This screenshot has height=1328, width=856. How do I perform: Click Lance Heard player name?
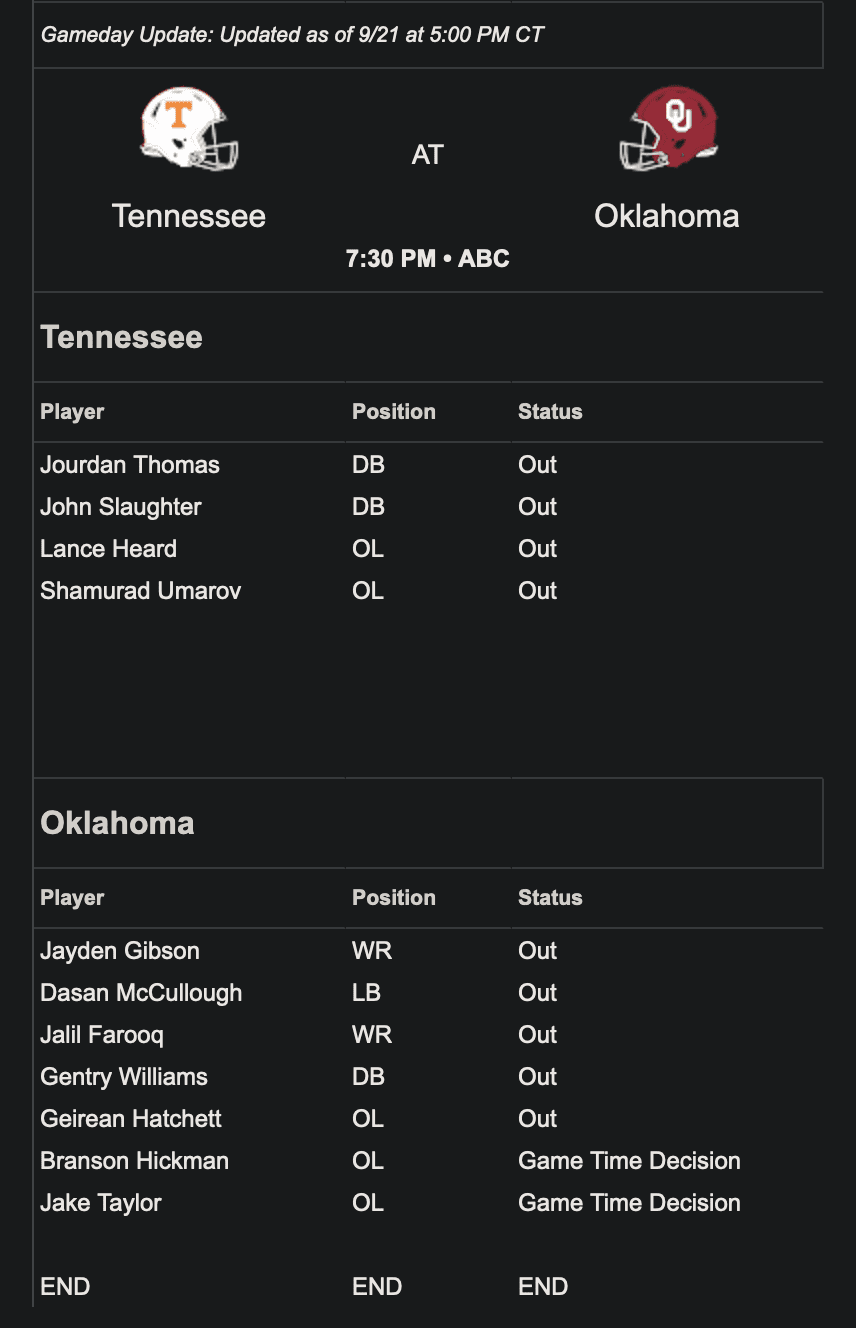(108, 549)
